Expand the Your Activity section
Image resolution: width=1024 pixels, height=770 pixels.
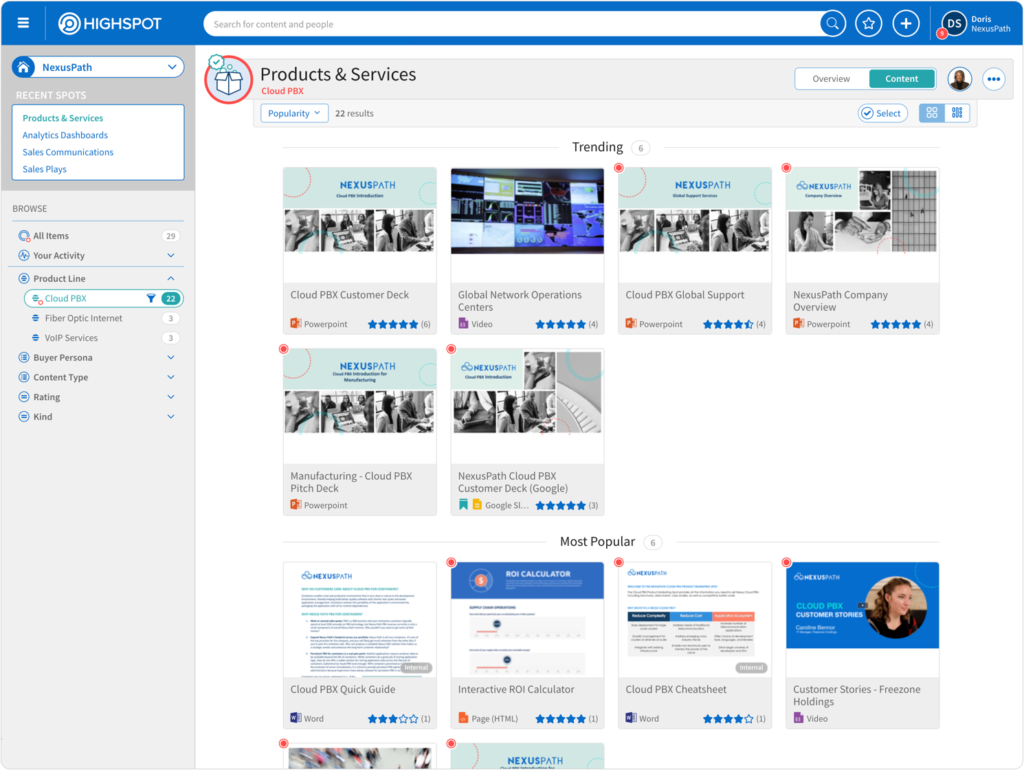click(x=171, y=255)
